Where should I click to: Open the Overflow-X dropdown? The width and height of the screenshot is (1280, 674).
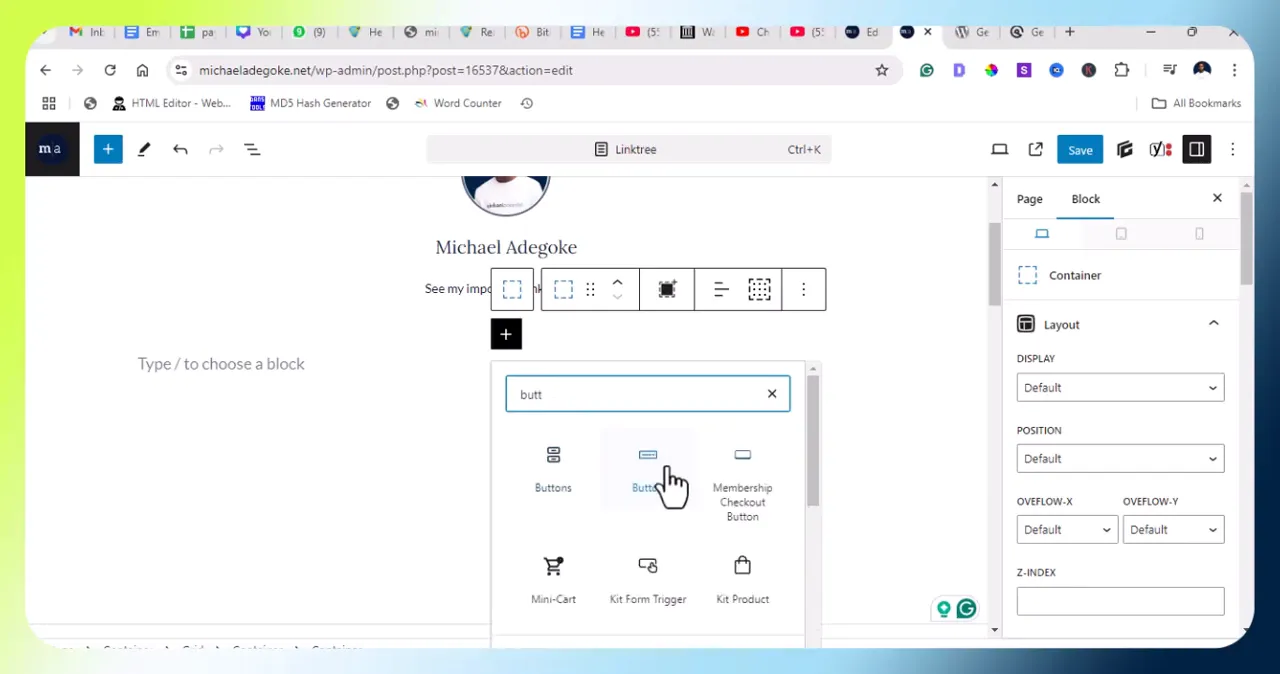coord(1067,530)
